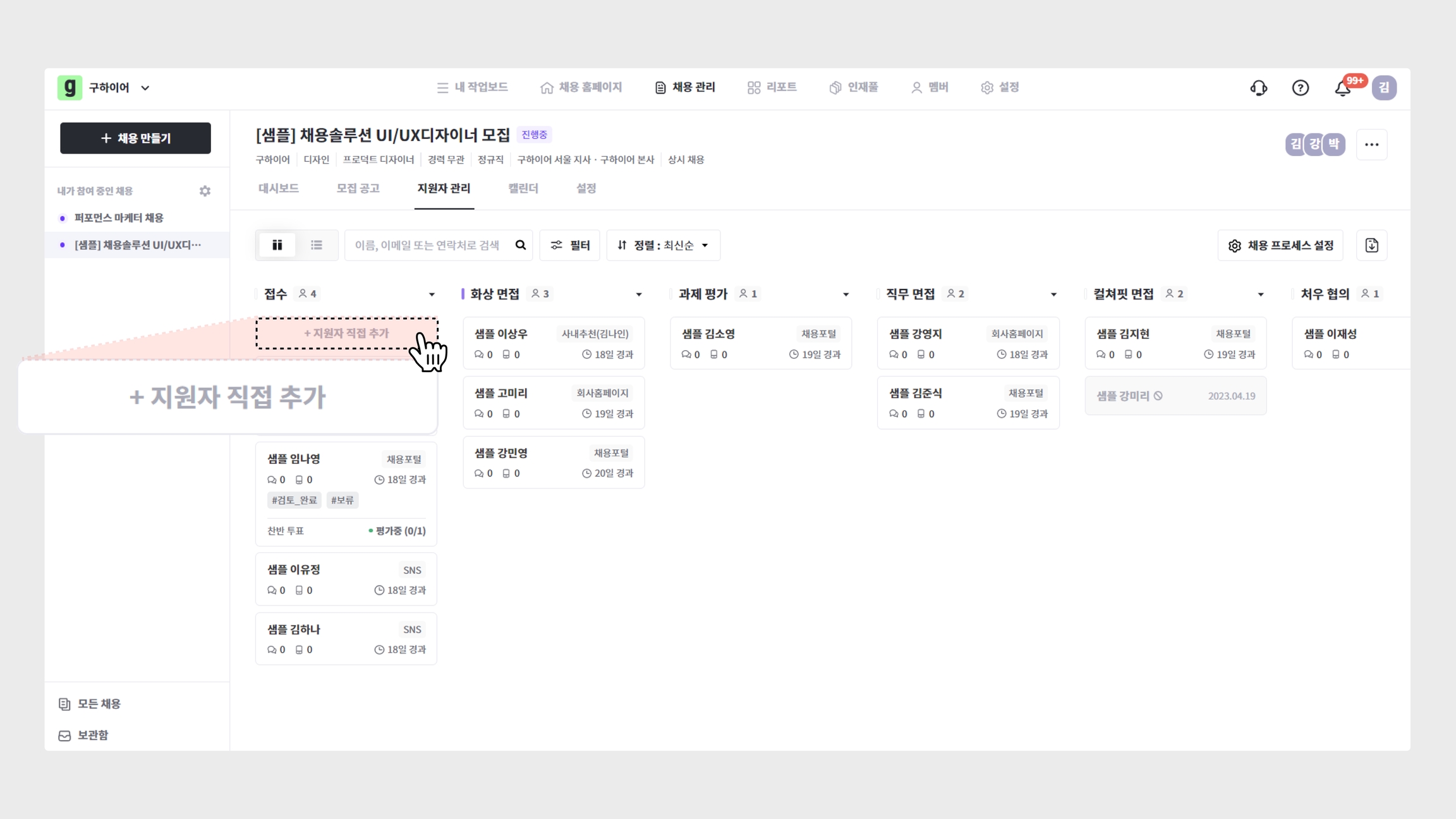Click the 진행중 status badge
Viewport: 1456px width, 819px height.
[534, 135]
